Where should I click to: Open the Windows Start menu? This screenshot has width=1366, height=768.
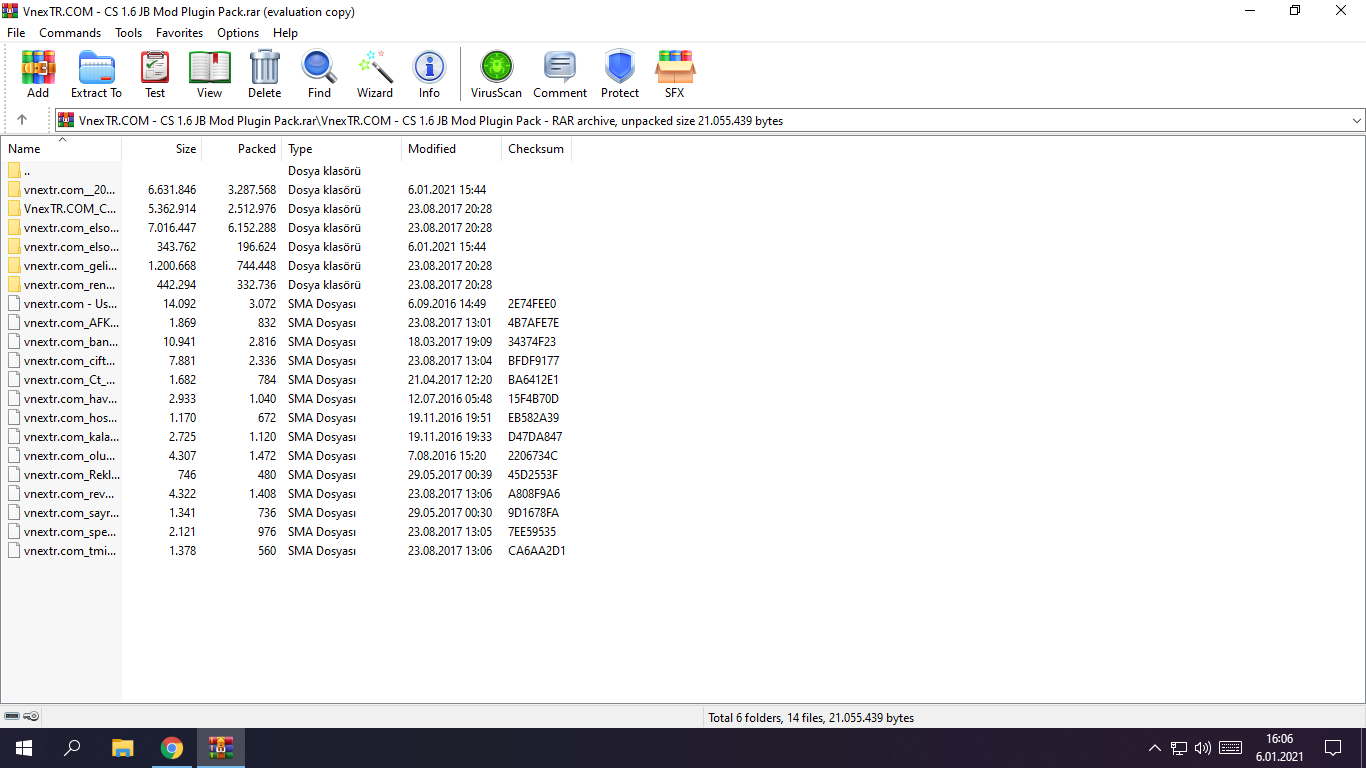(24, 748)
